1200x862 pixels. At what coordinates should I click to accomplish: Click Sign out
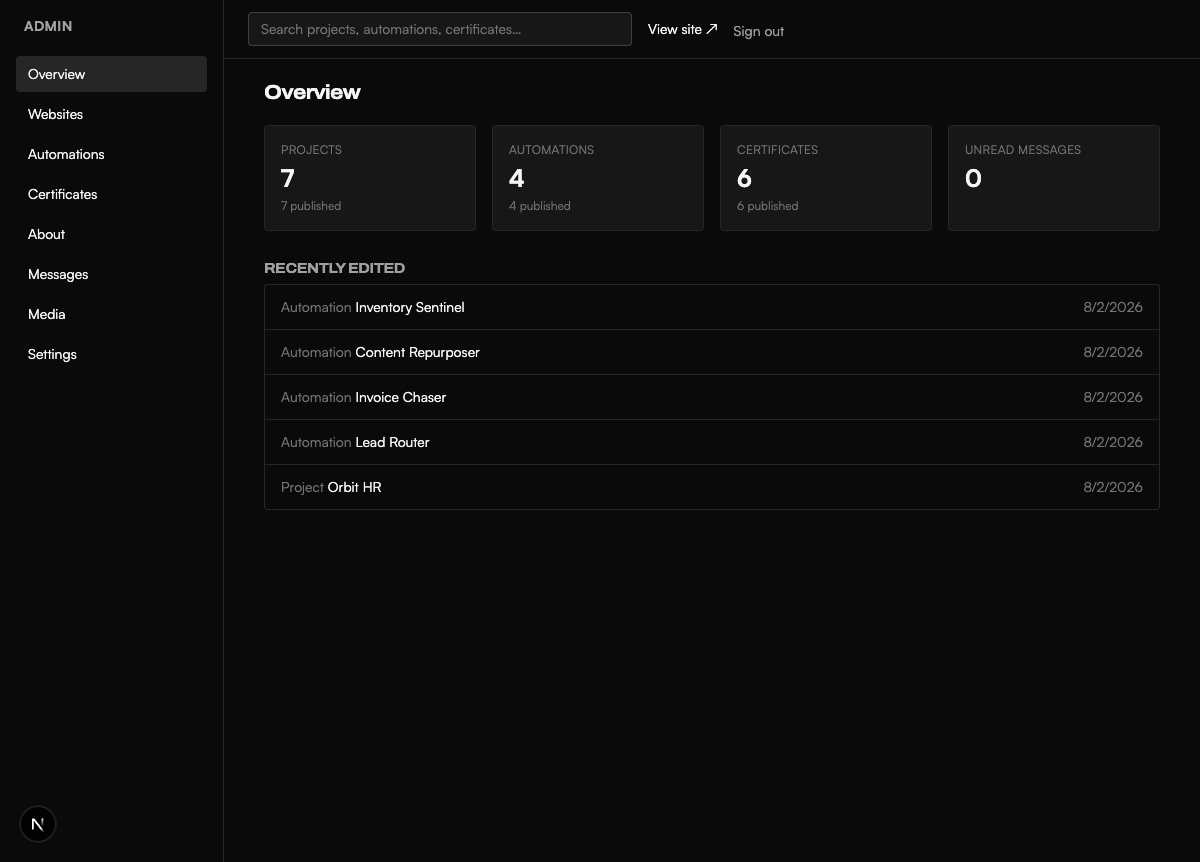tap(758, 31)
